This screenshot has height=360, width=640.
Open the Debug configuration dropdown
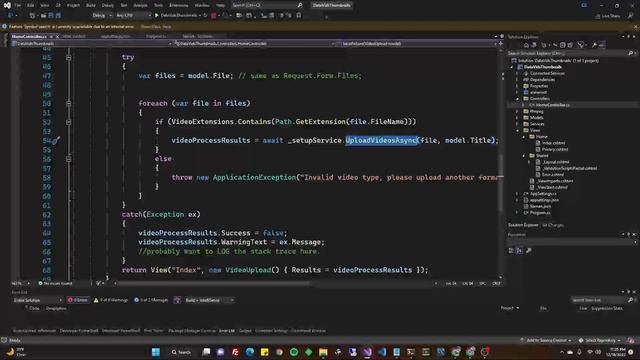pos(102,16)
